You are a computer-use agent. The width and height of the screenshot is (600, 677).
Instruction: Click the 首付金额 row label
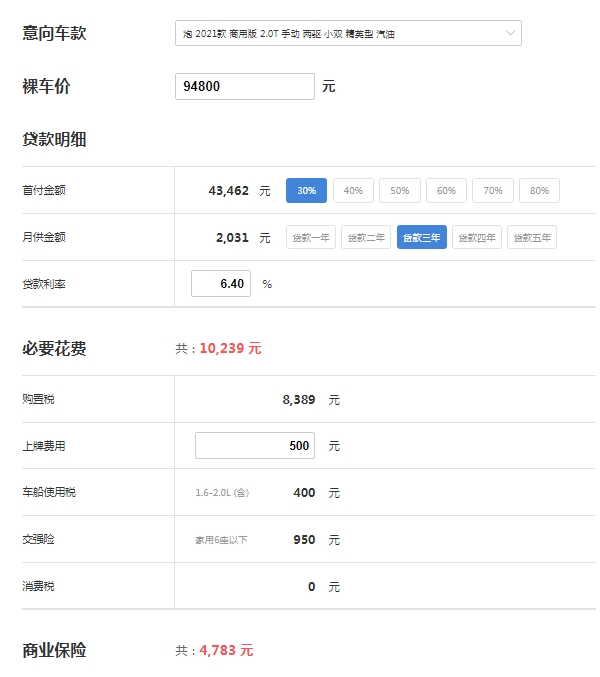[x=44, y=190]
